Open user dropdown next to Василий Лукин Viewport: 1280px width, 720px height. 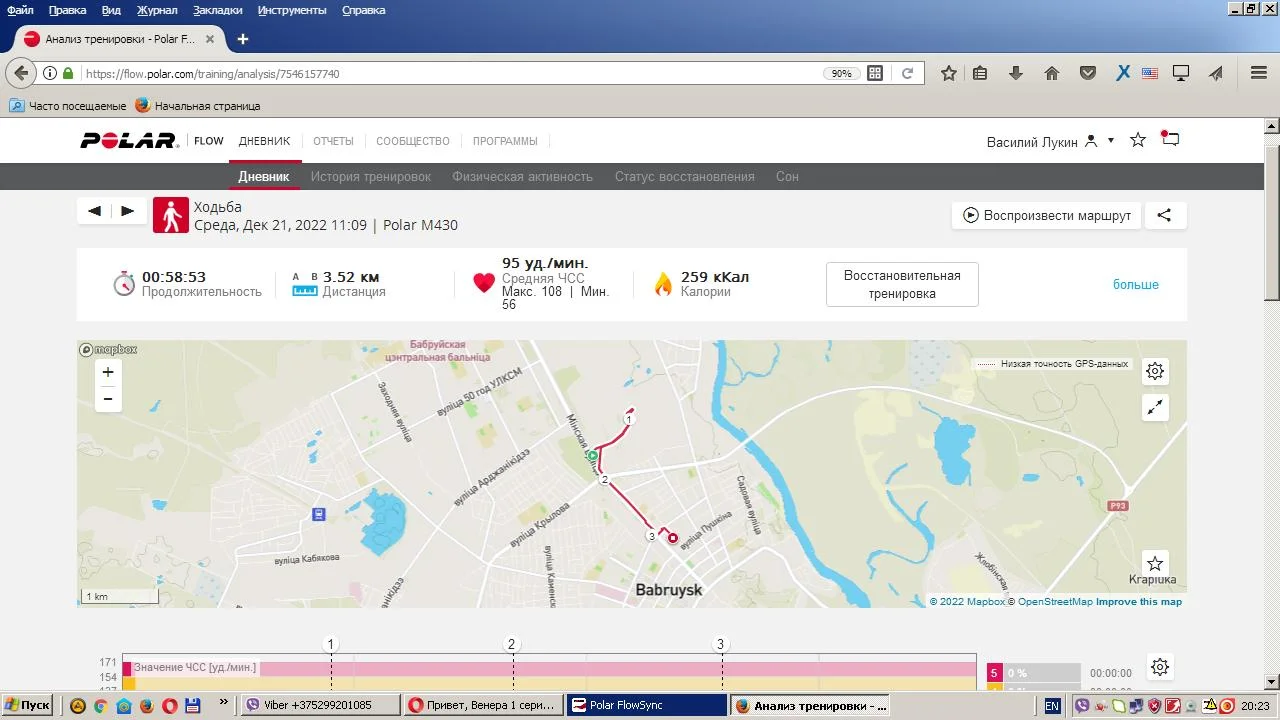pyautogui.click(x=1111, y=141)
